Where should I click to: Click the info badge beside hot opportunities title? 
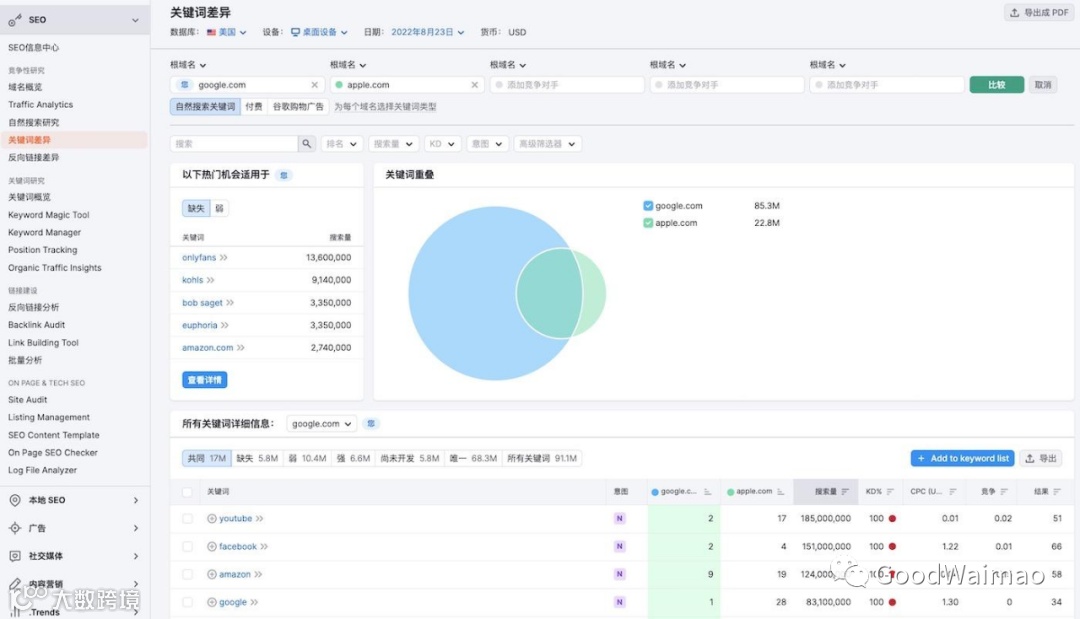click(283, 175)
